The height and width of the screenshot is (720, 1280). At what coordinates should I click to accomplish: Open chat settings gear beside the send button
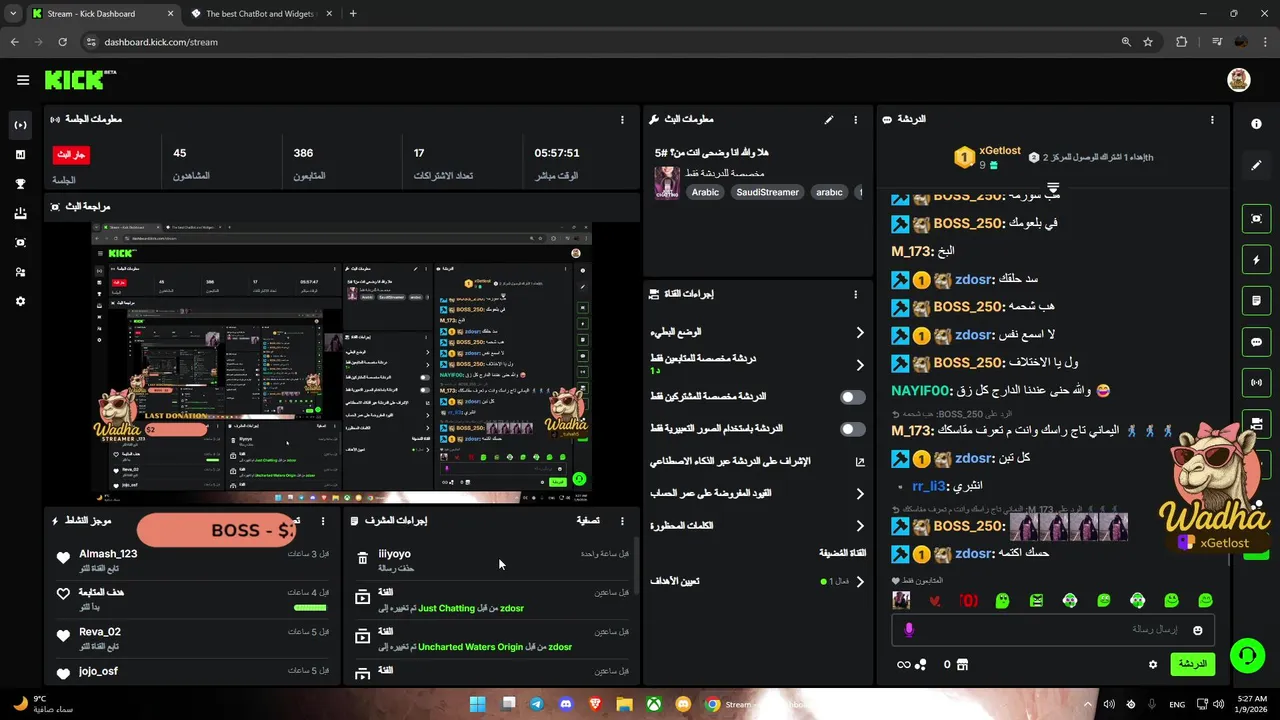[1152, 664]
